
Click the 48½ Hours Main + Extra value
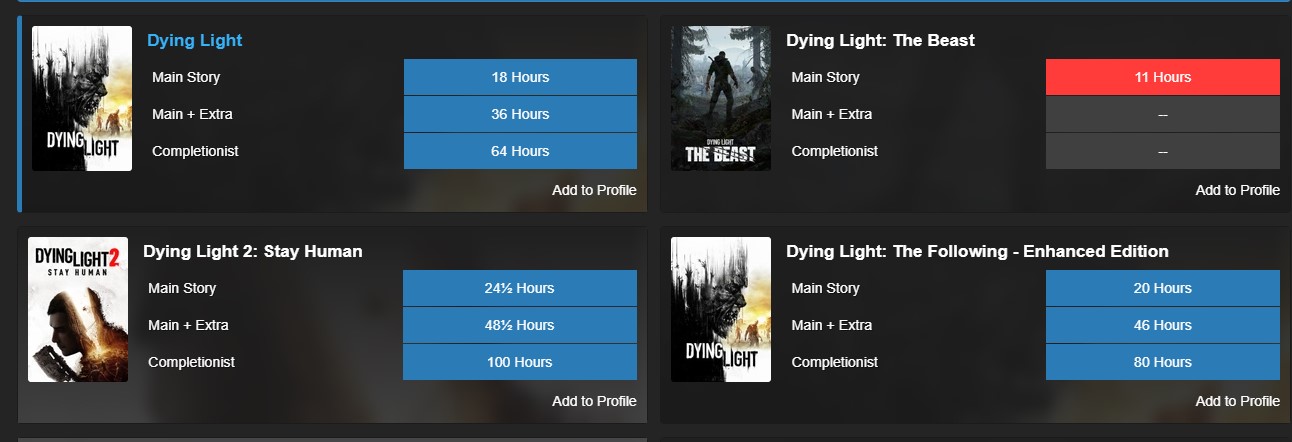click(520, 325)
